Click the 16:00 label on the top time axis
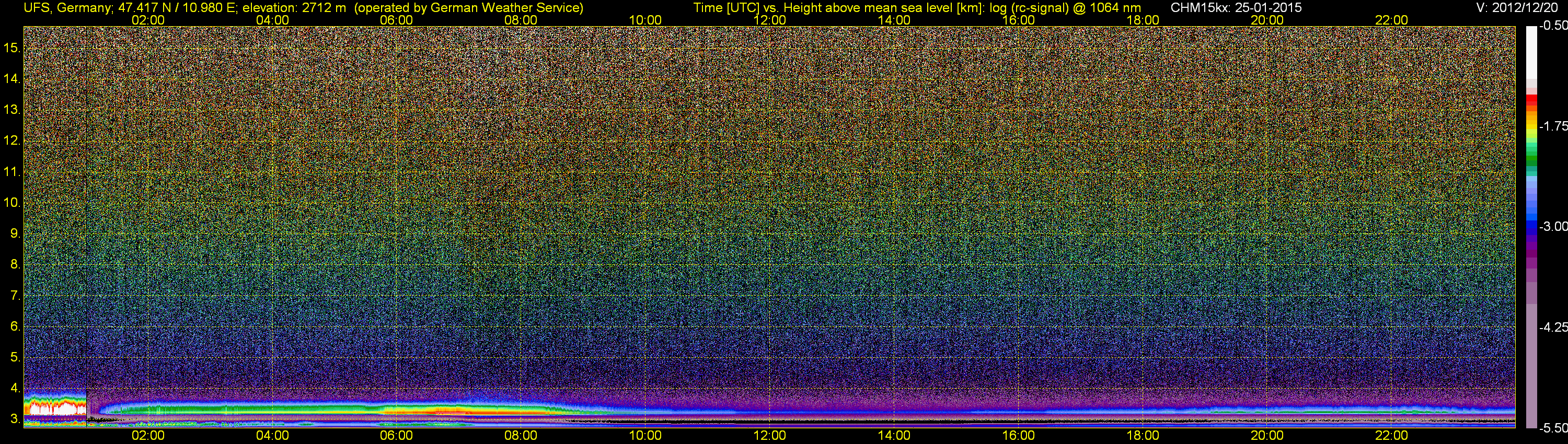The height and width of the screenshot is (444, 1568). (1018, 20)
